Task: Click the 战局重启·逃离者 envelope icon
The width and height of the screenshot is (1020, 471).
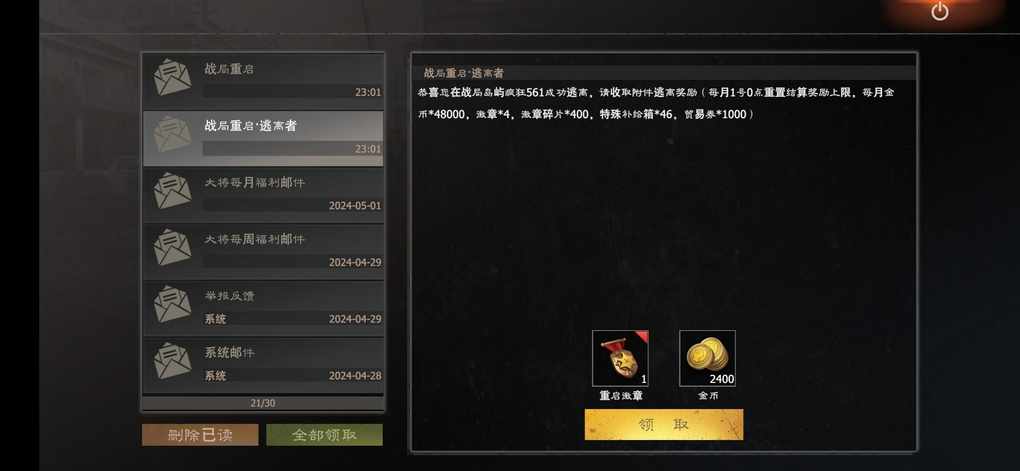Action: (x=172, y=134)
